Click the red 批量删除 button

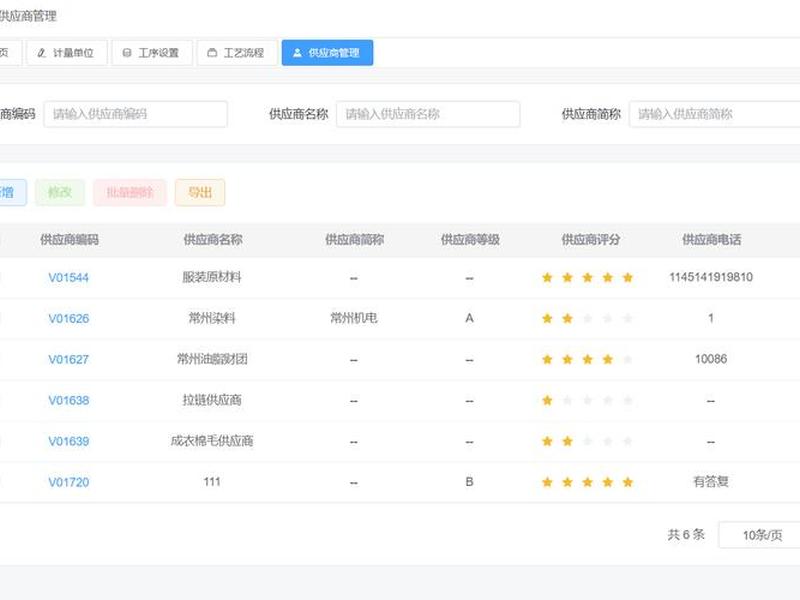click(130, 192)
